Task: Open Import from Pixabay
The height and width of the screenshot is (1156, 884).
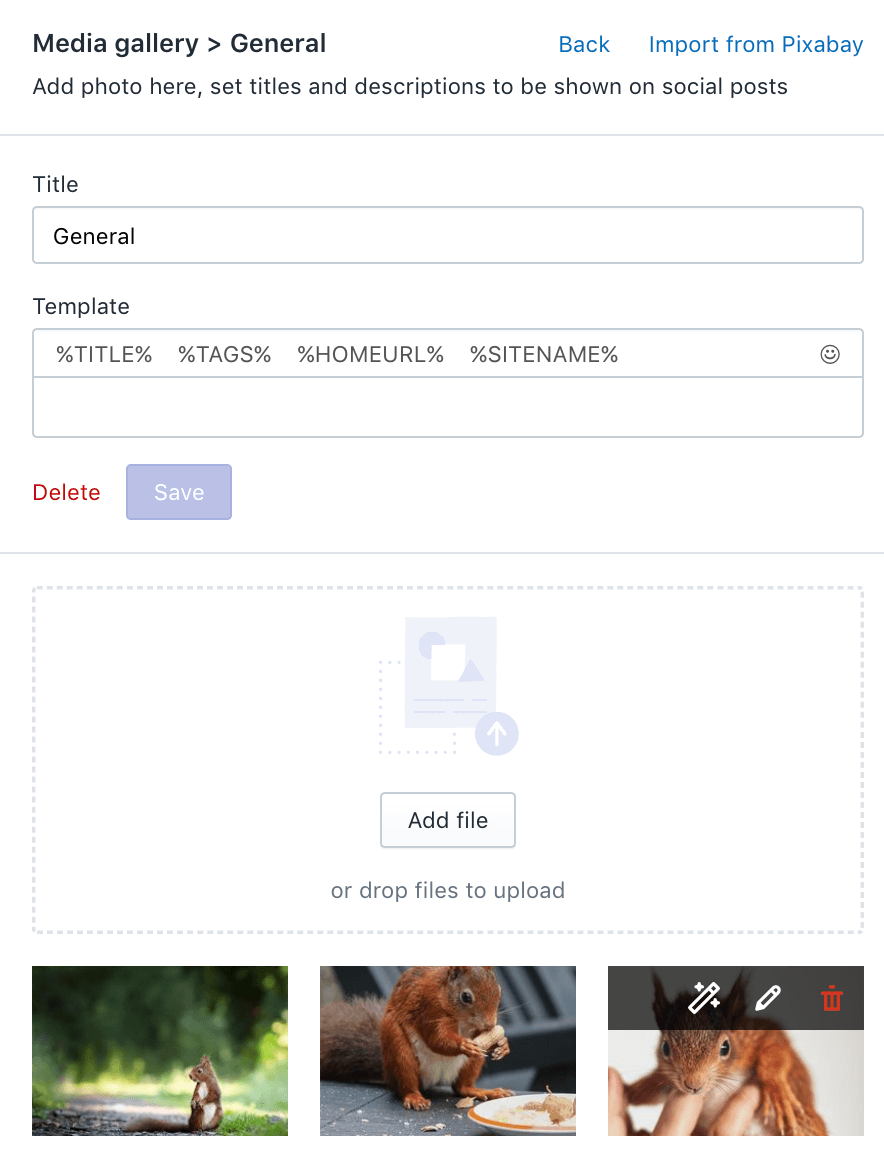Action: (756, 44)
